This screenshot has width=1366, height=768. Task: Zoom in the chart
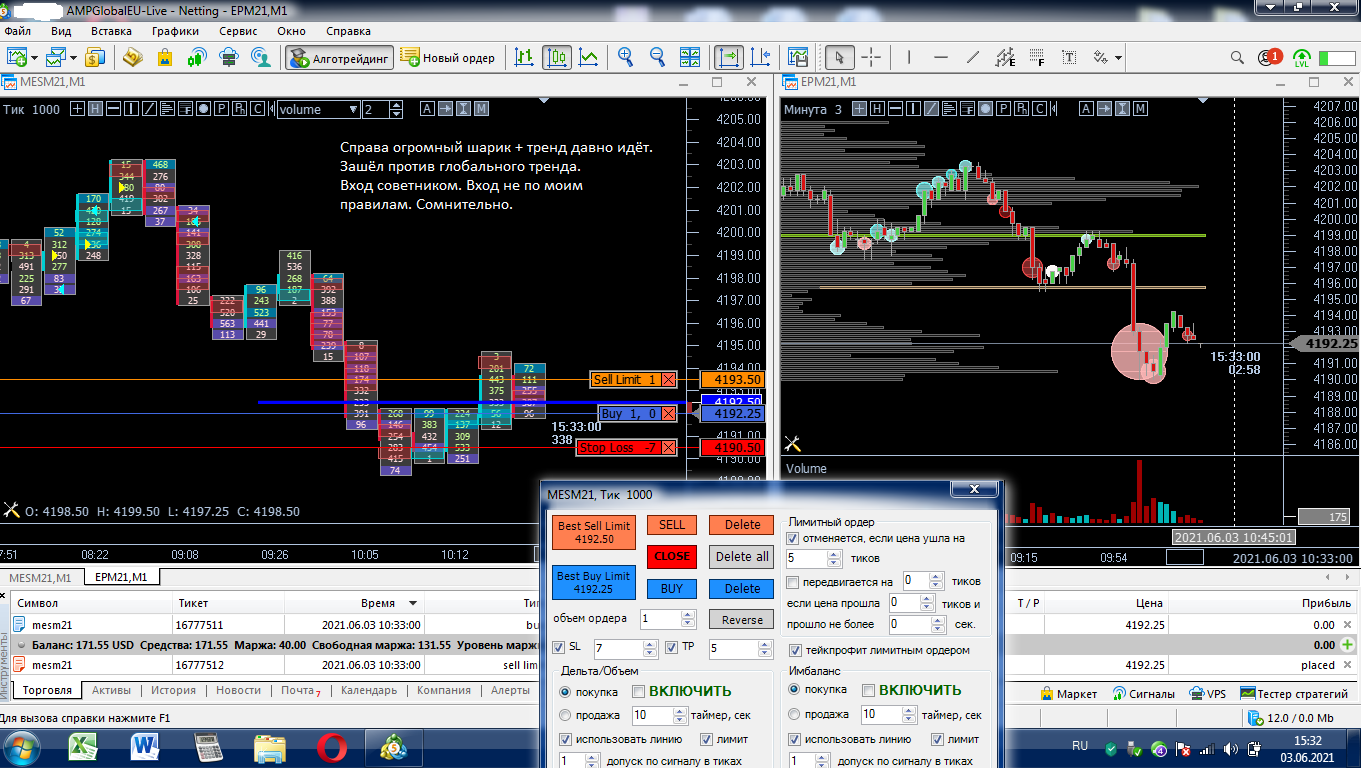(625, 57)
